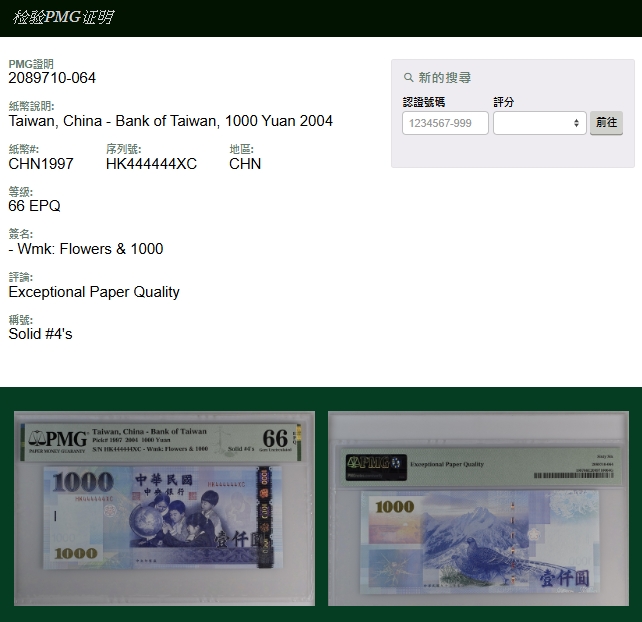Click the 新的搜尋 heading
The width and height of the screenshot is (642, 622).
(445, 77)
